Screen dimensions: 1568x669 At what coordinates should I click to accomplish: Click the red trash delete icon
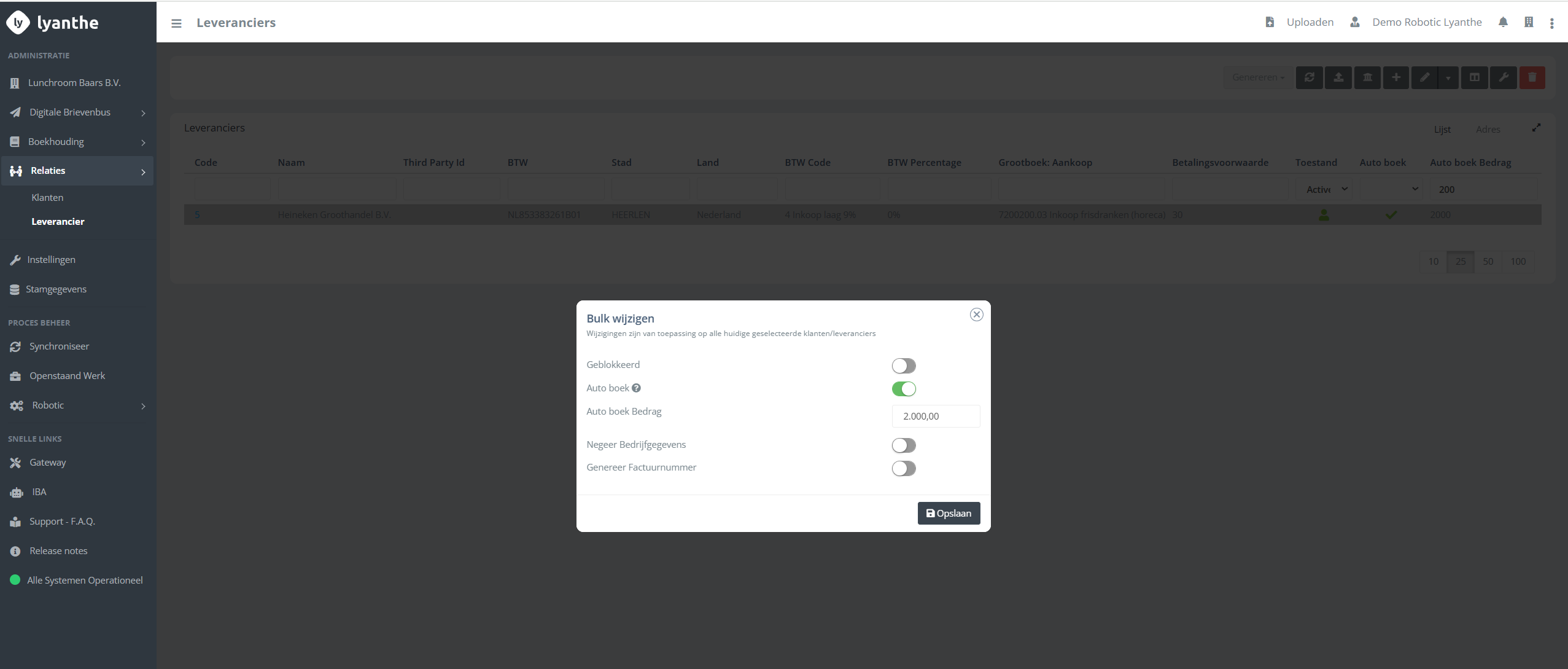[x=1532, y=77]
